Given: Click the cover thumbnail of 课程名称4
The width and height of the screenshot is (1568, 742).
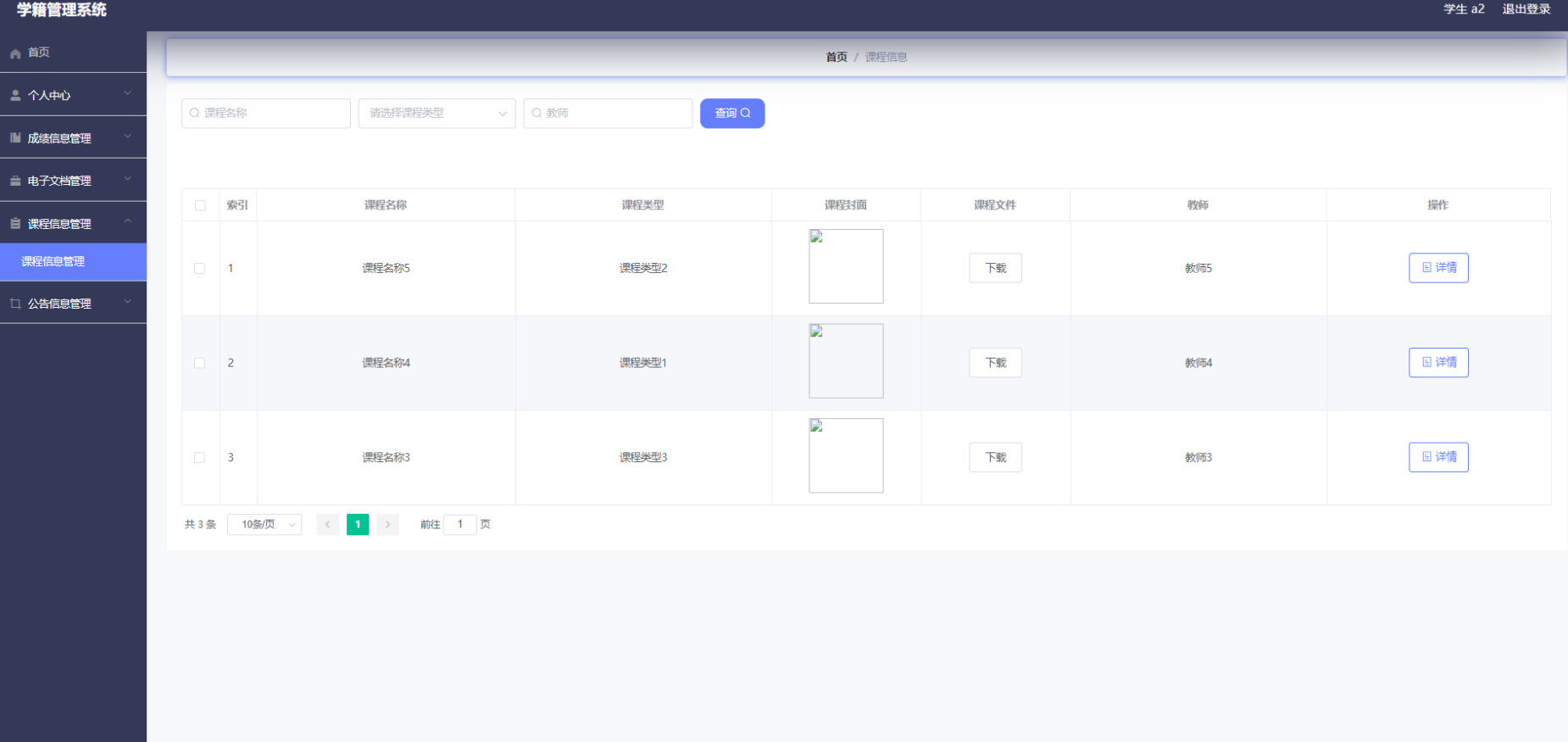Looking at the screenshot, I should click(846, 361).
